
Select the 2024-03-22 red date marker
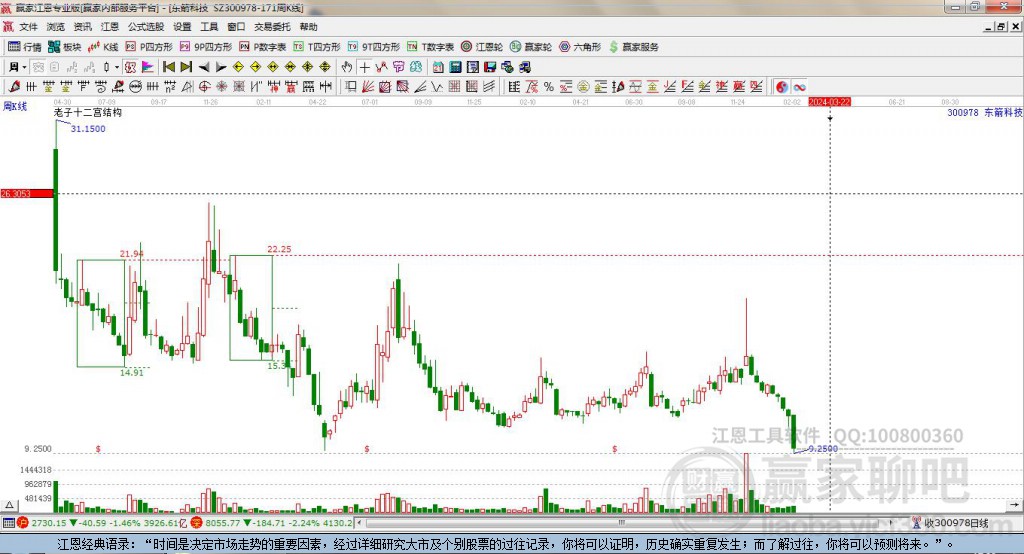click(829, 102)
